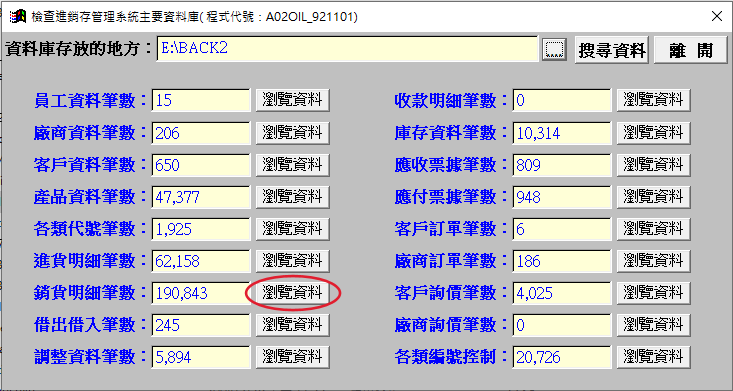Click the 銷貨明細筆數 field showing 190,843
Screen dimensions: 733x391
201,293
